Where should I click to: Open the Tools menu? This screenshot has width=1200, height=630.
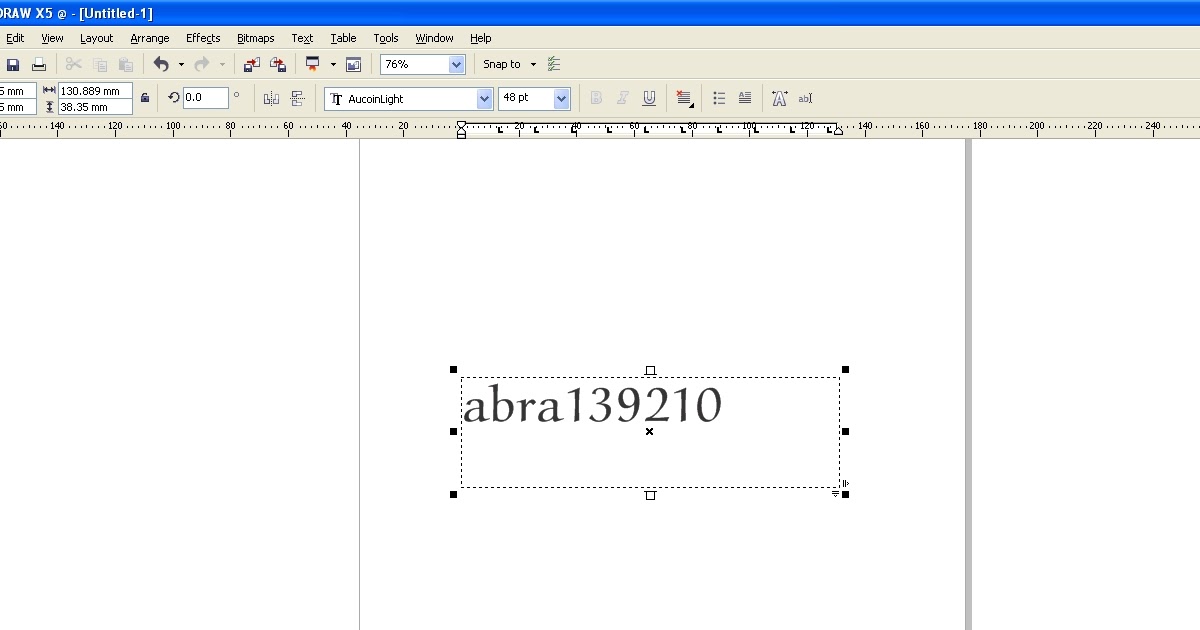pyautogui.click(x=386, y=38)
